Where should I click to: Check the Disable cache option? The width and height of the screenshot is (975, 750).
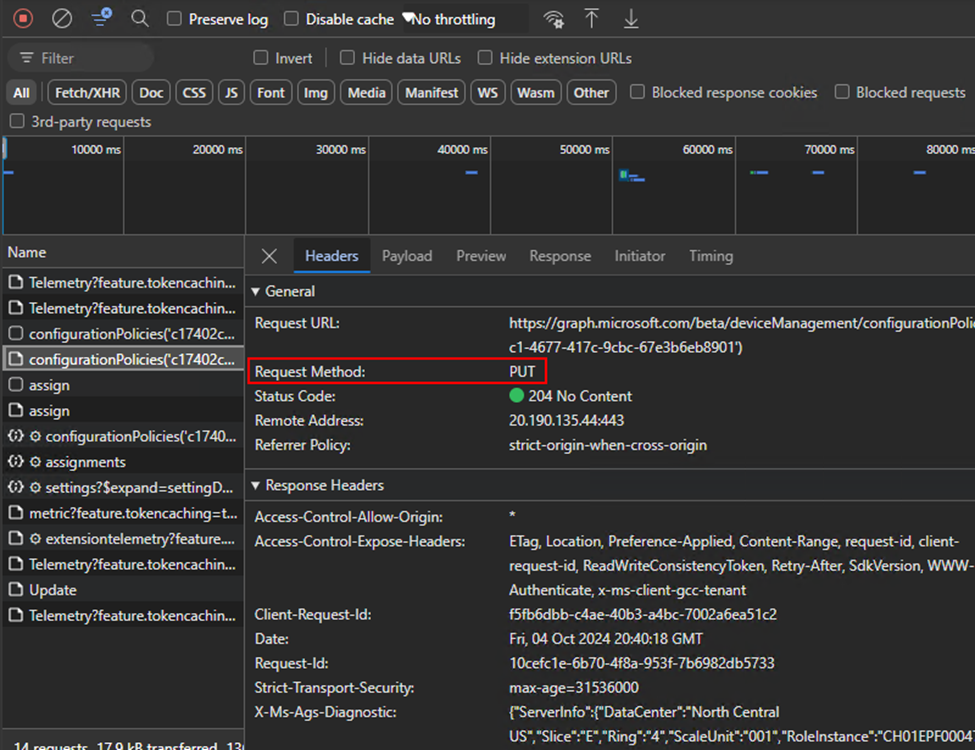tap(291, 19)
